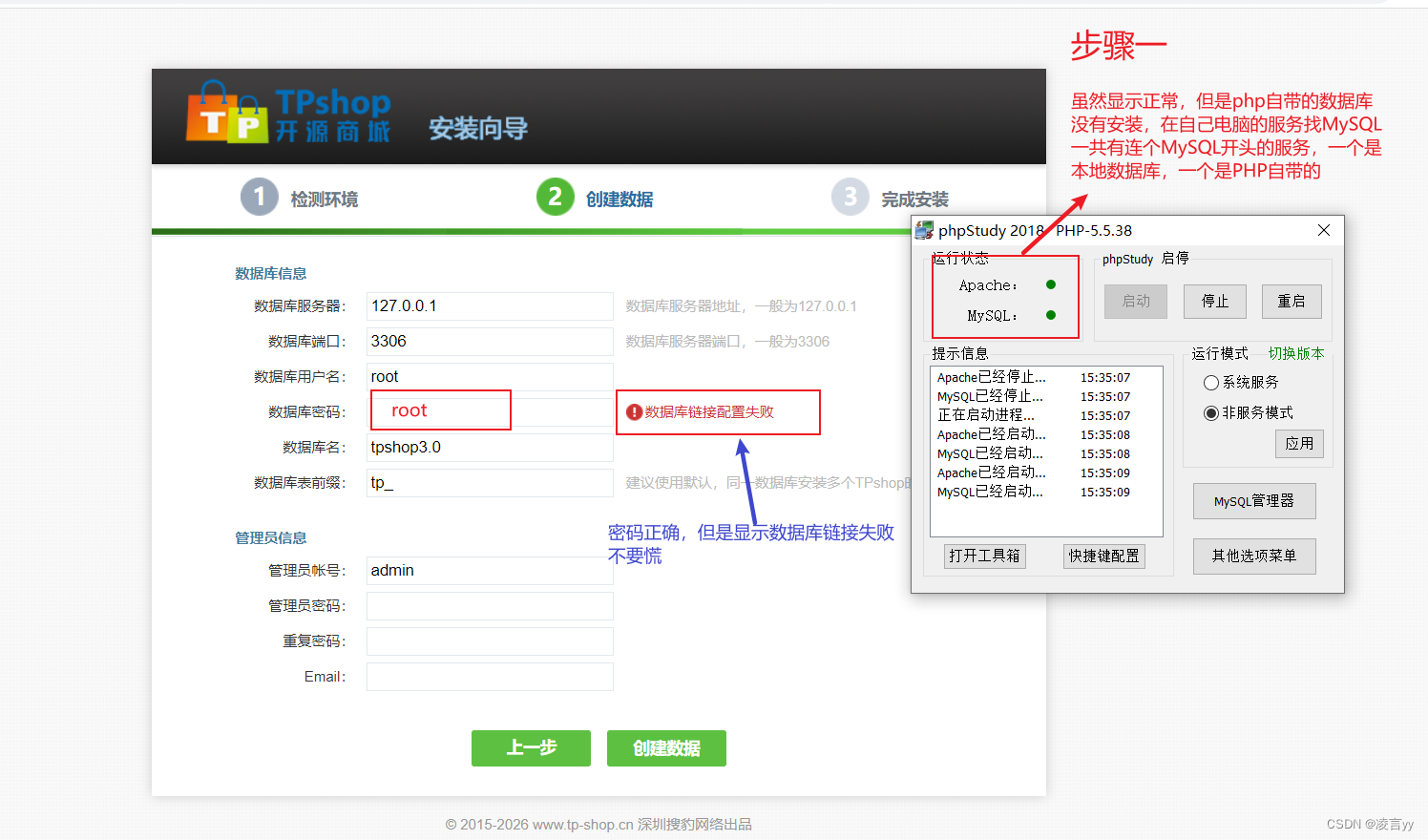Image resolution: width=1428 pixels, height=840 pixels.
Task: Click the 安装向导 header title
Action: [x=478, y=129]
